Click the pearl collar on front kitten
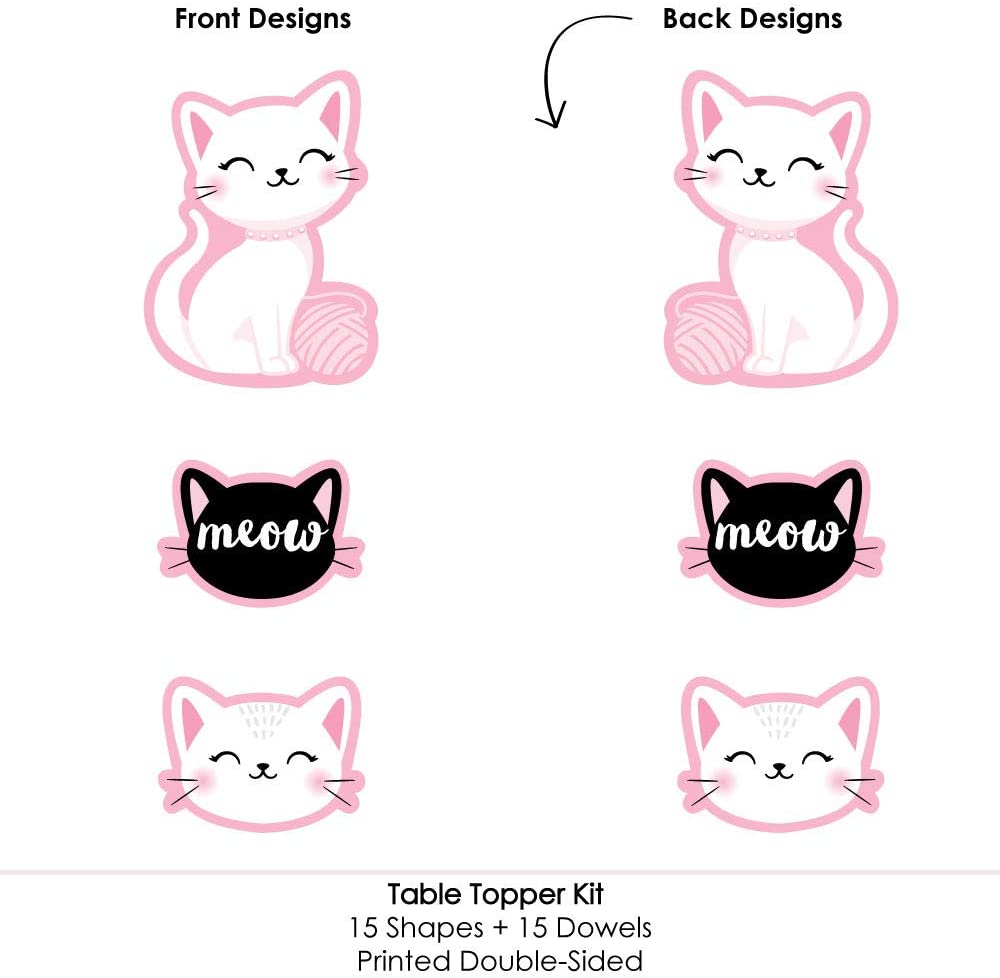The height and width of the screenshot is (978, 1000). (x=276, y=233)
